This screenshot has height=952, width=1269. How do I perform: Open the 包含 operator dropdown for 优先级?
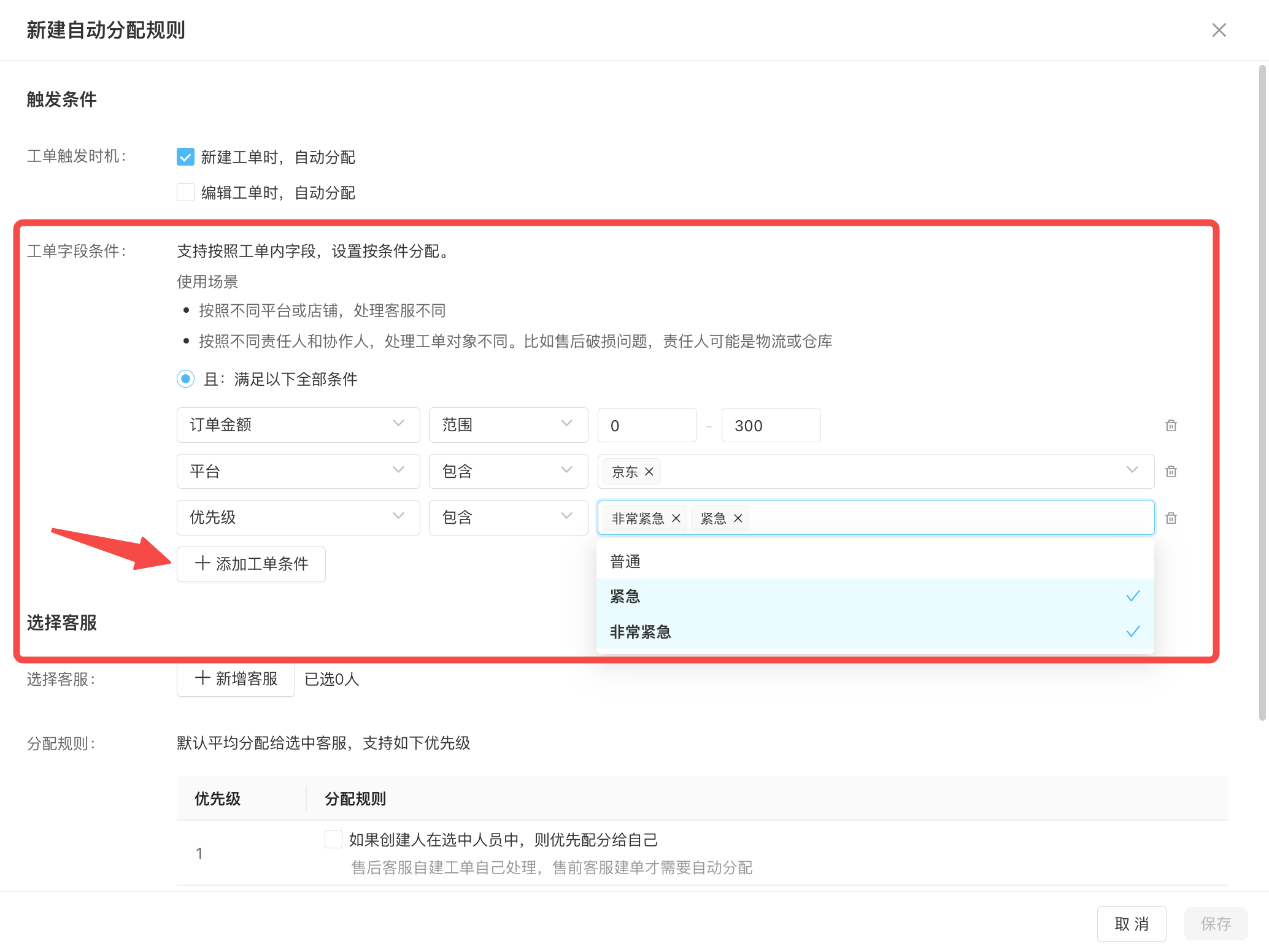pos(508,518)
